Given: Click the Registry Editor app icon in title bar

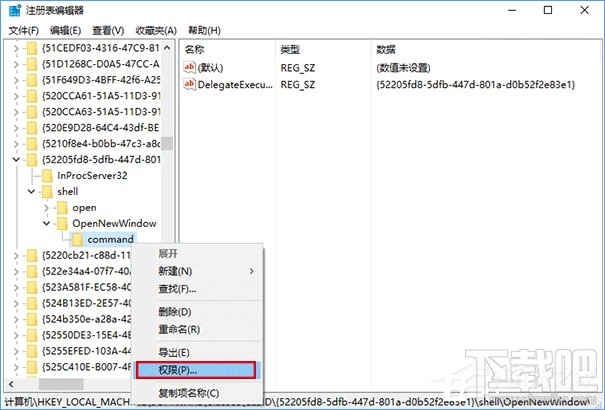Looking at the screenshot, I should pos(15,10).
